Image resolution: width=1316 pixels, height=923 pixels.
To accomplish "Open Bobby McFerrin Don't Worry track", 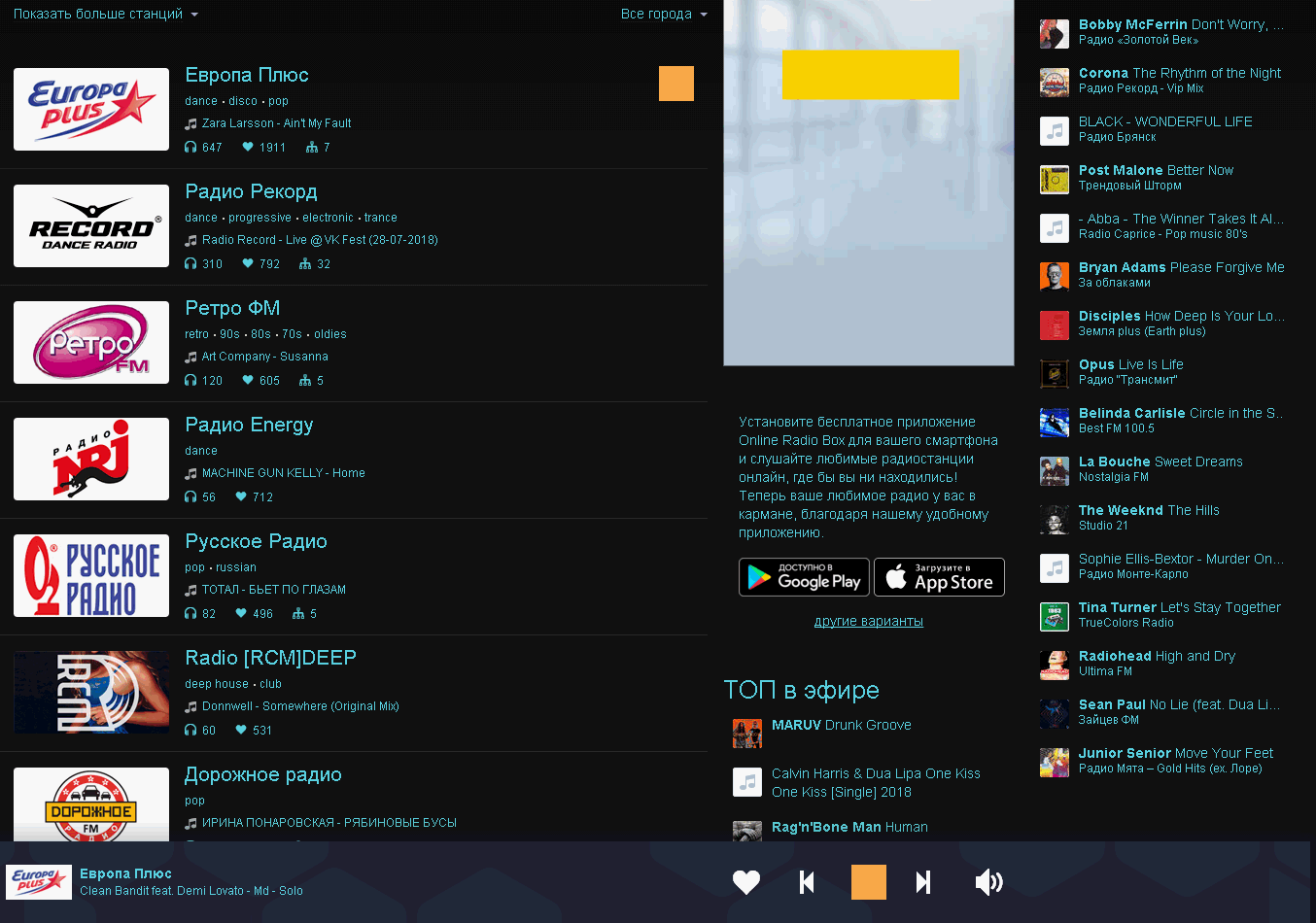I will (1181, 24).
